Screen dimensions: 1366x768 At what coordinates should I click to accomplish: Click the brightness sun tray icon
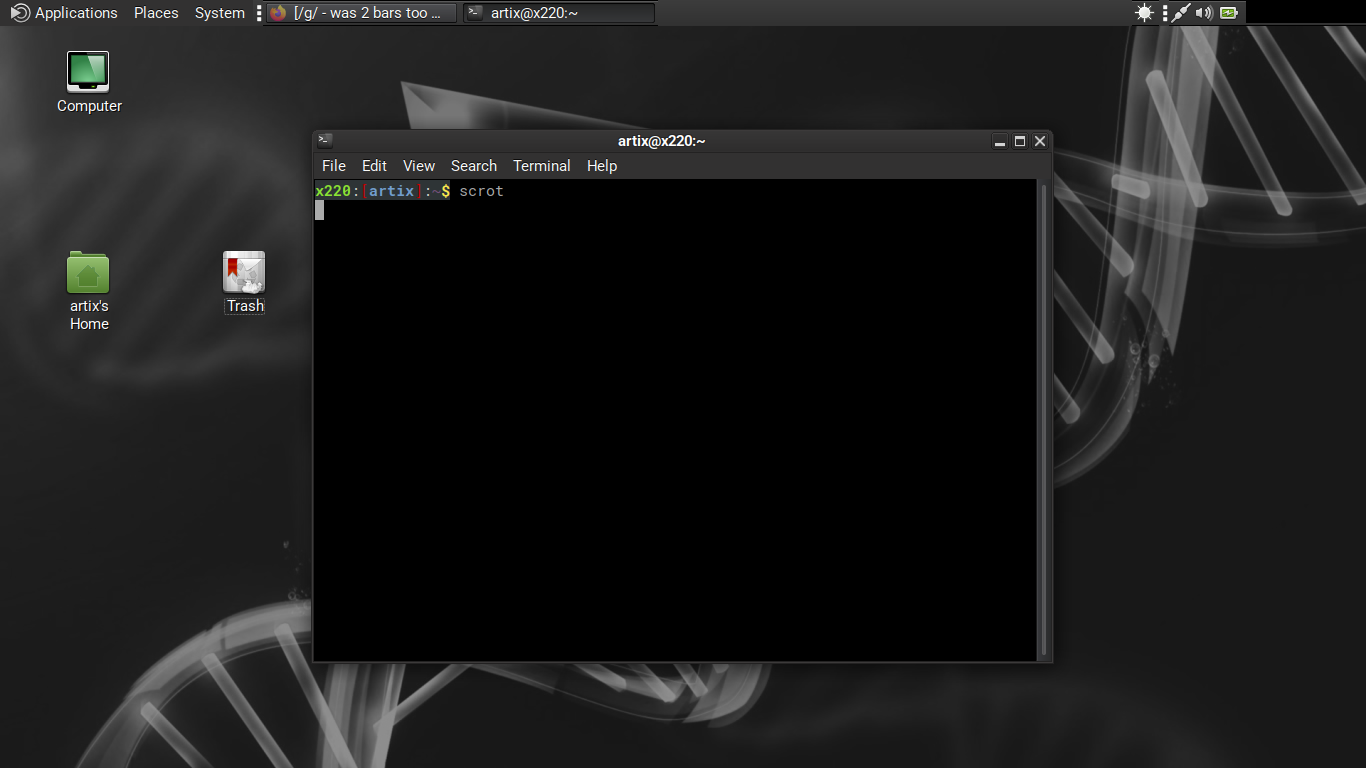click(1145, 13)
